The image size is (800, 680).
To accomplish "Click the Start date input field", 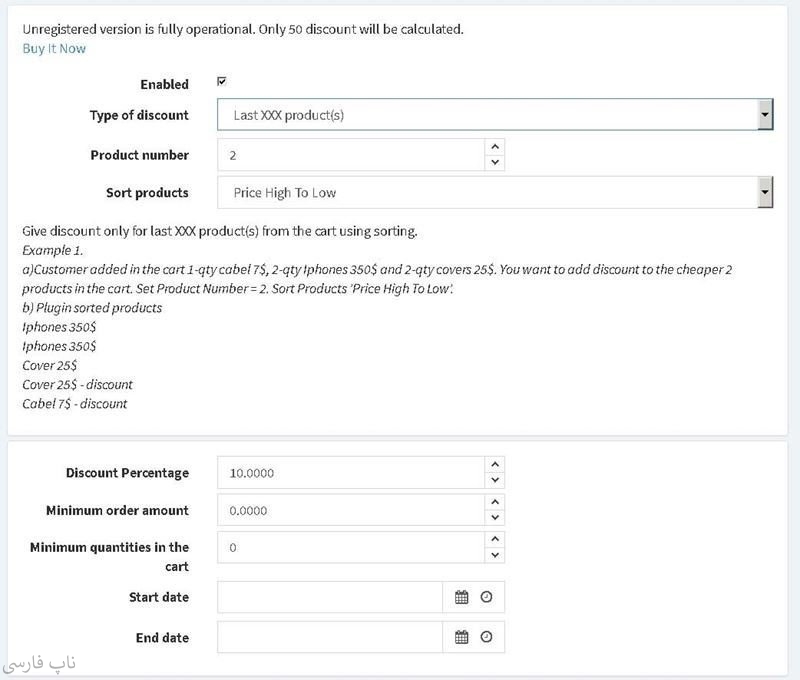I will [x=330, y=597].
